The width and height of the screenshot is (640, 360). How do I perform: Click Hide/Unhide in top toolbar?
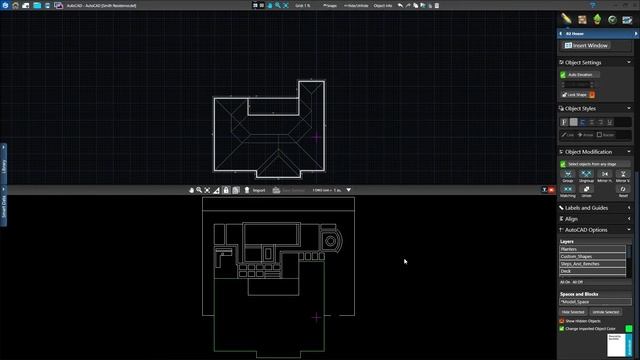(x=356, y=6)
